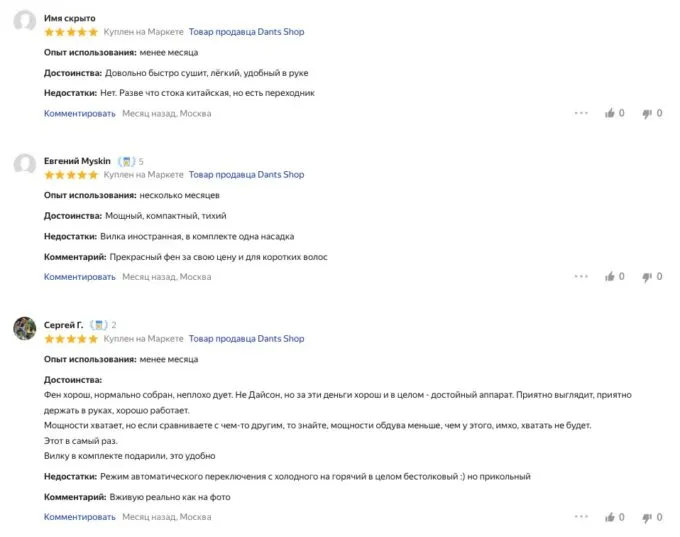Click the badge icon next to Евгений Myskin
The height and width of the screenshot is (537, 680).
[x=126, y=161]
